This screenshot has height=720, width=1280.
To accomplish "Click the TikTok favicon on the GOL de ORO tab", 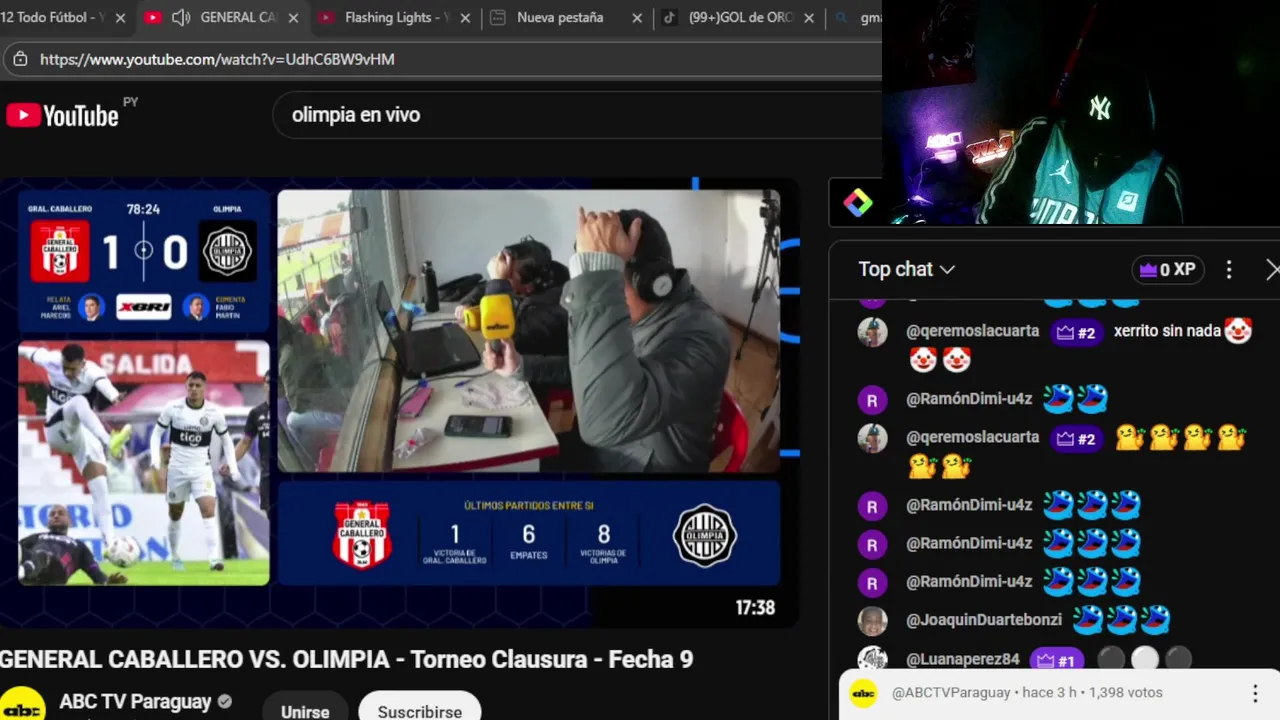I will 670,18.
